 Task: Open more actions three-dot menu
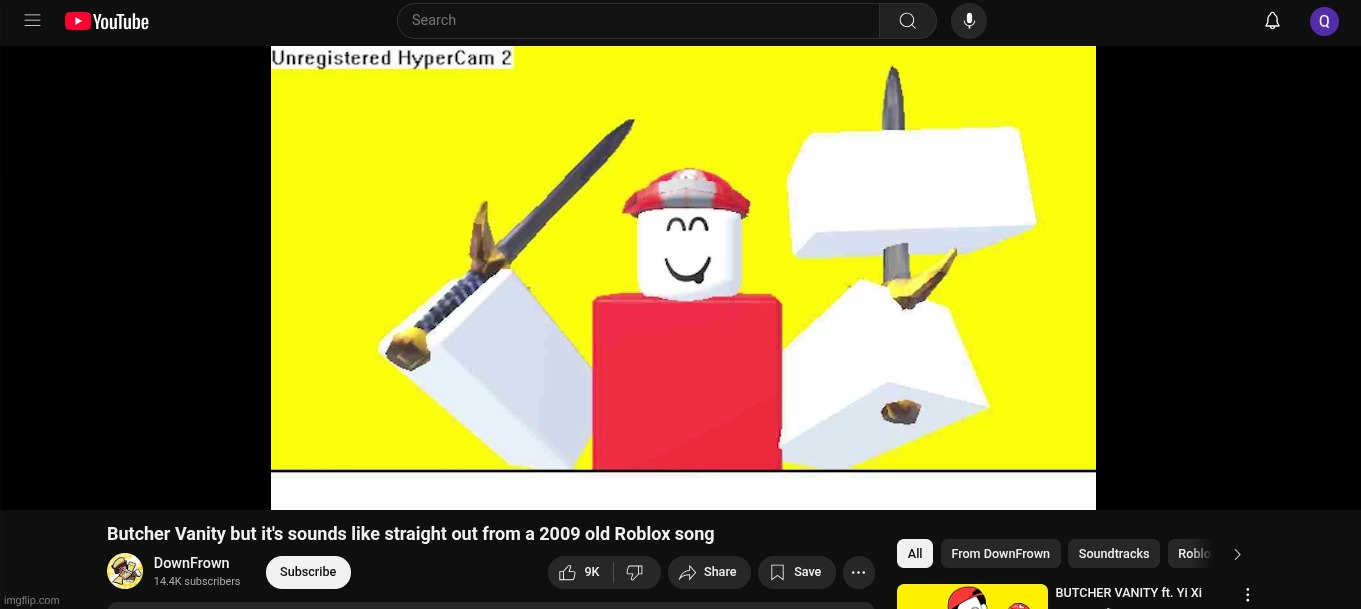click(x=858, y=572)
